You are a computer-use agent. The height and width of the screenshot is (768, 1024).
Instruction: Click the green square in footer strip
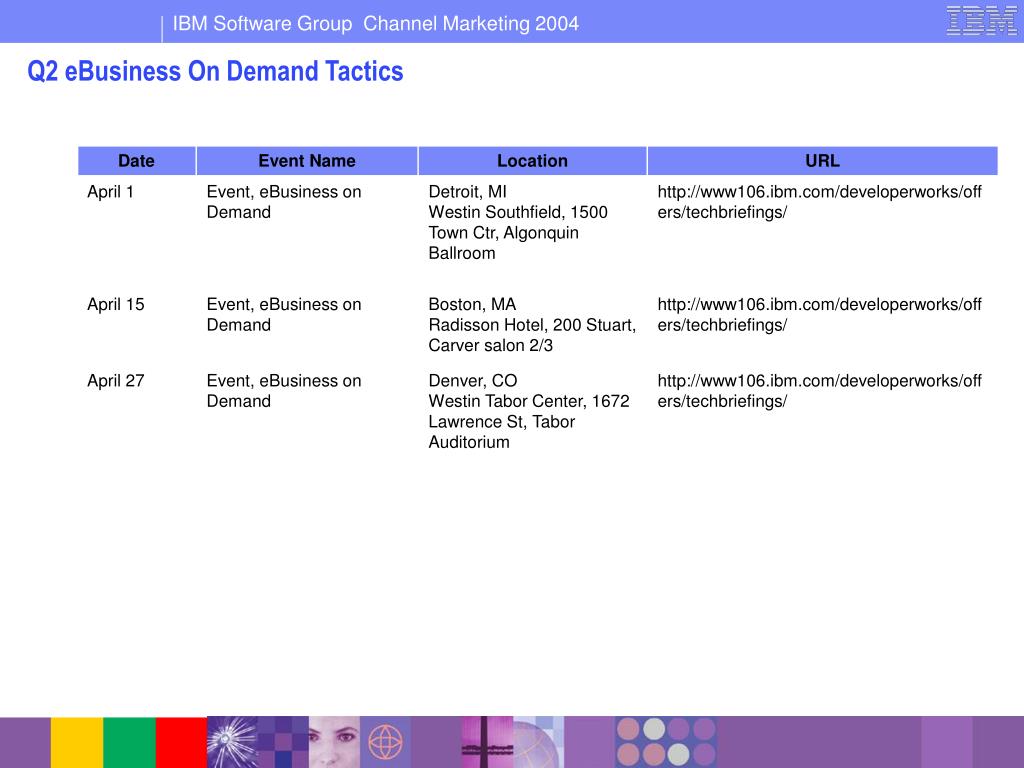pos(129,743)
